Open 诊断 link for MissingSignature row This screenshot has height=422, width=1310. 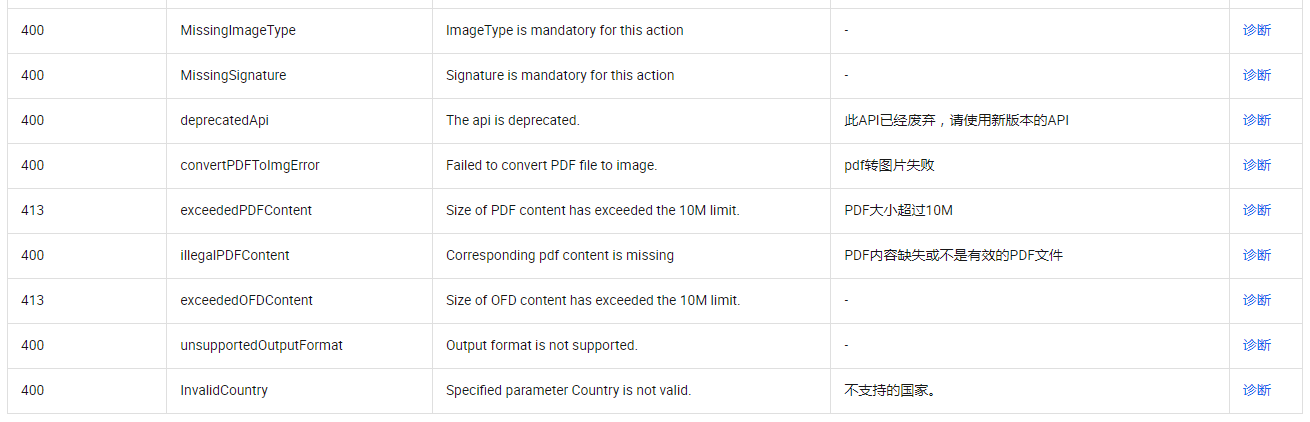(x=1256, y=75)
